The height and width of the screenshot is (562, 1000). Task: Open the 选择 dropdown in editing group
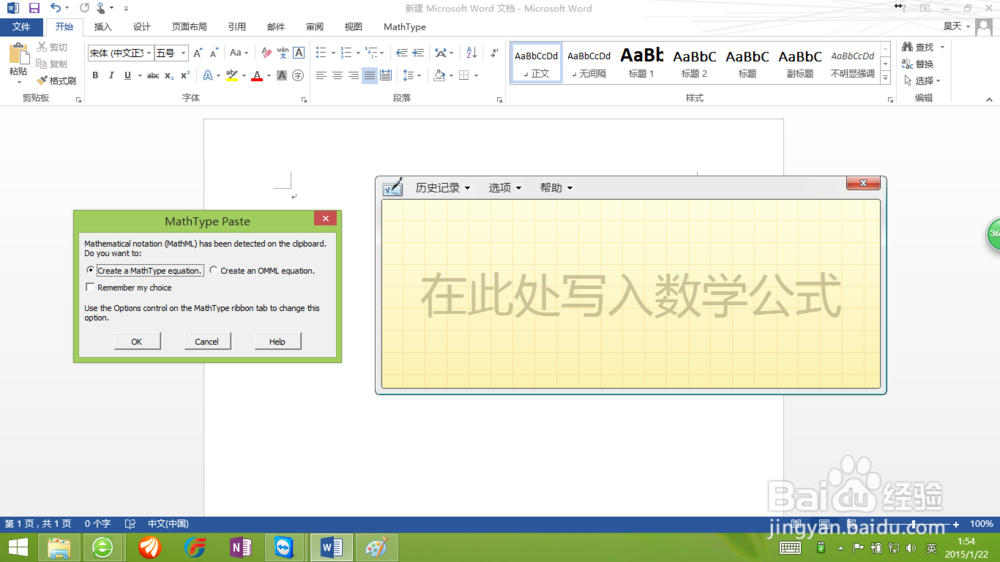[923, 81]
